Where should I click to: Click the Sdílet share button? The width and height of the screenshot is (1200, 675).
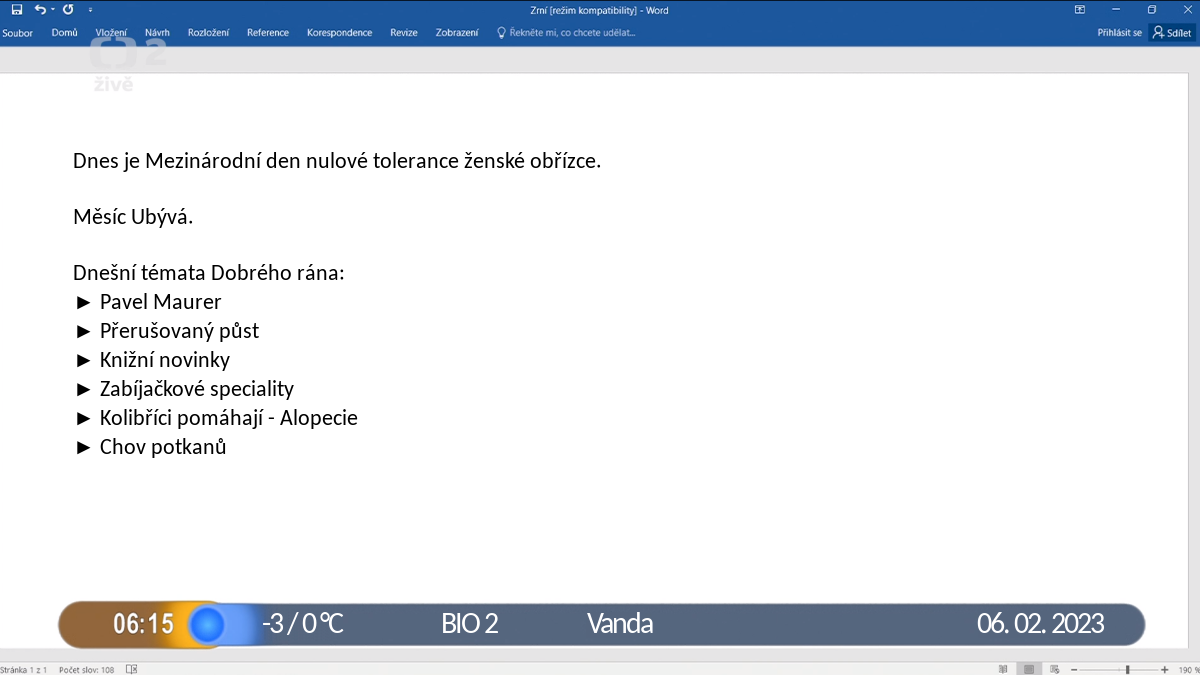(1172, 33)
